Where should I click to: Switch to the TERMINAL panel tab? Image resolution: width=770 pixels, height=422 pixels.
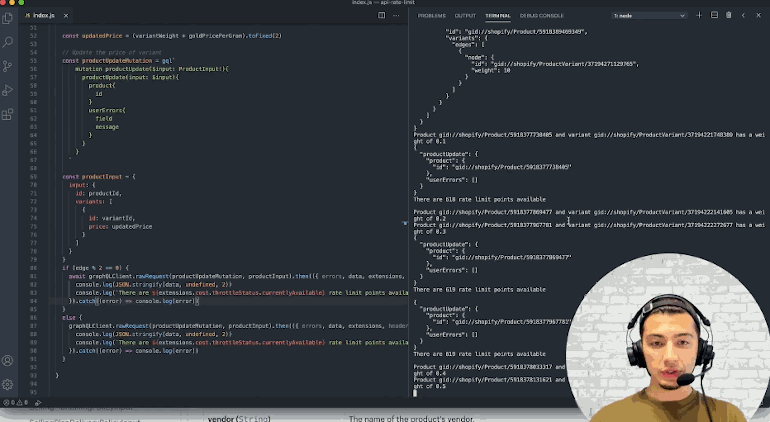click(497, 16)
